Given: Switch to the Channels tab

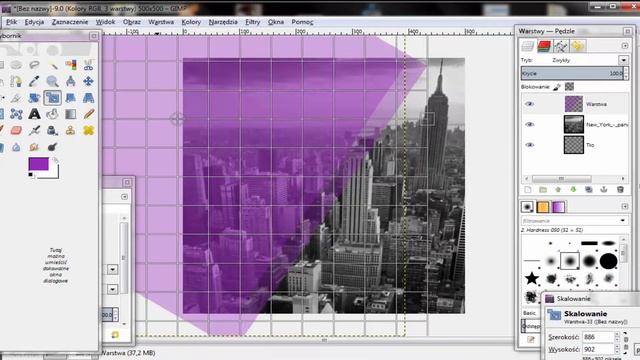Looking at the screenshot, I should (544, 46).
